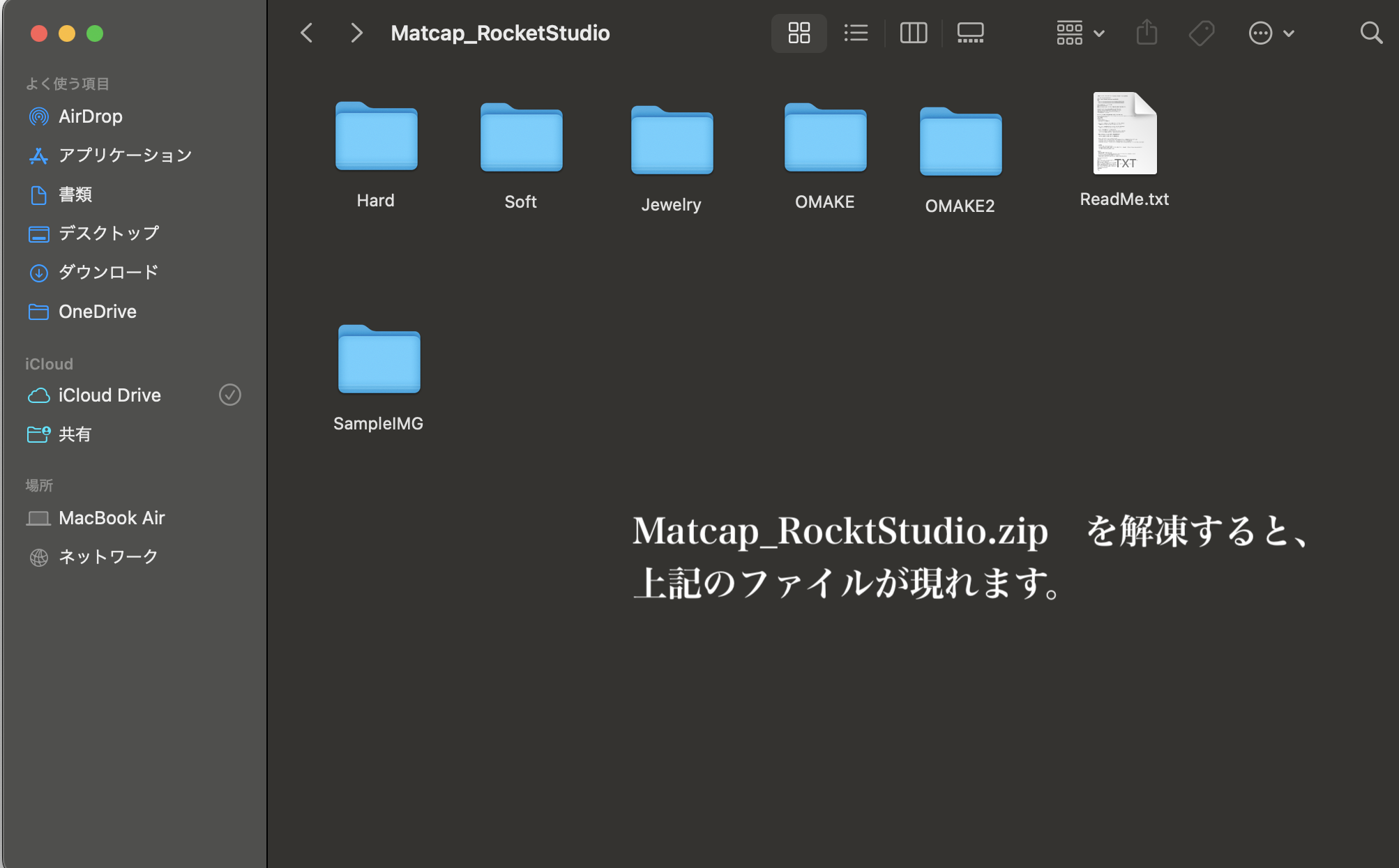Select the MacBook Air location
The image size is (1399, 868).
coord(113,517)
